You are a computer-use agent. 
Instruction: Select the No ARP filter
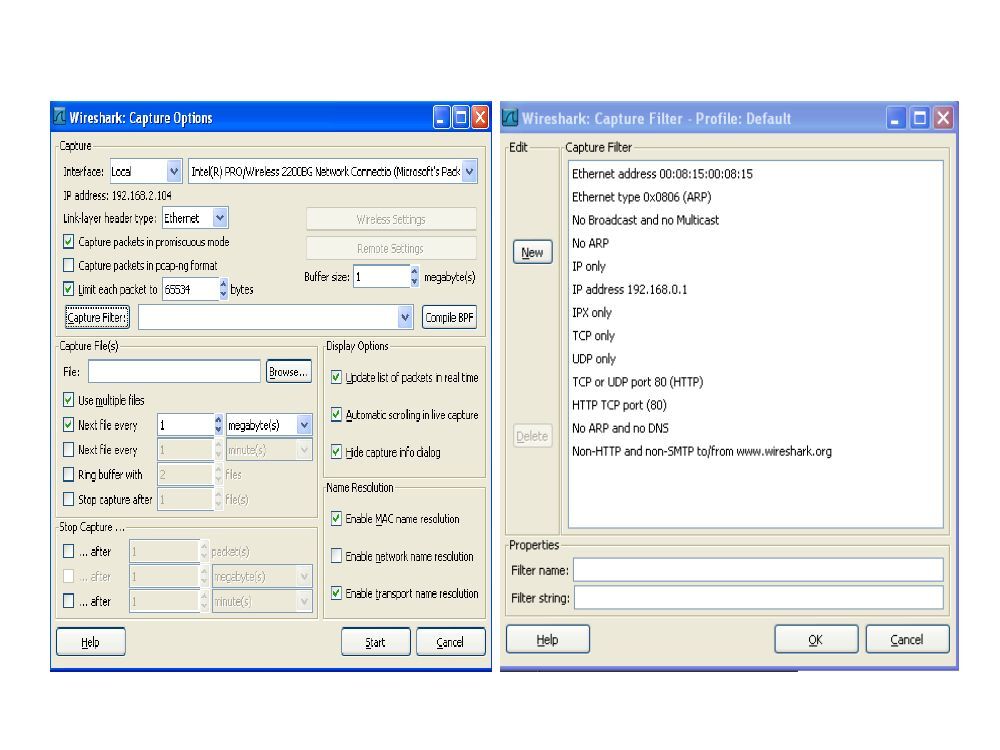[590, 243]
